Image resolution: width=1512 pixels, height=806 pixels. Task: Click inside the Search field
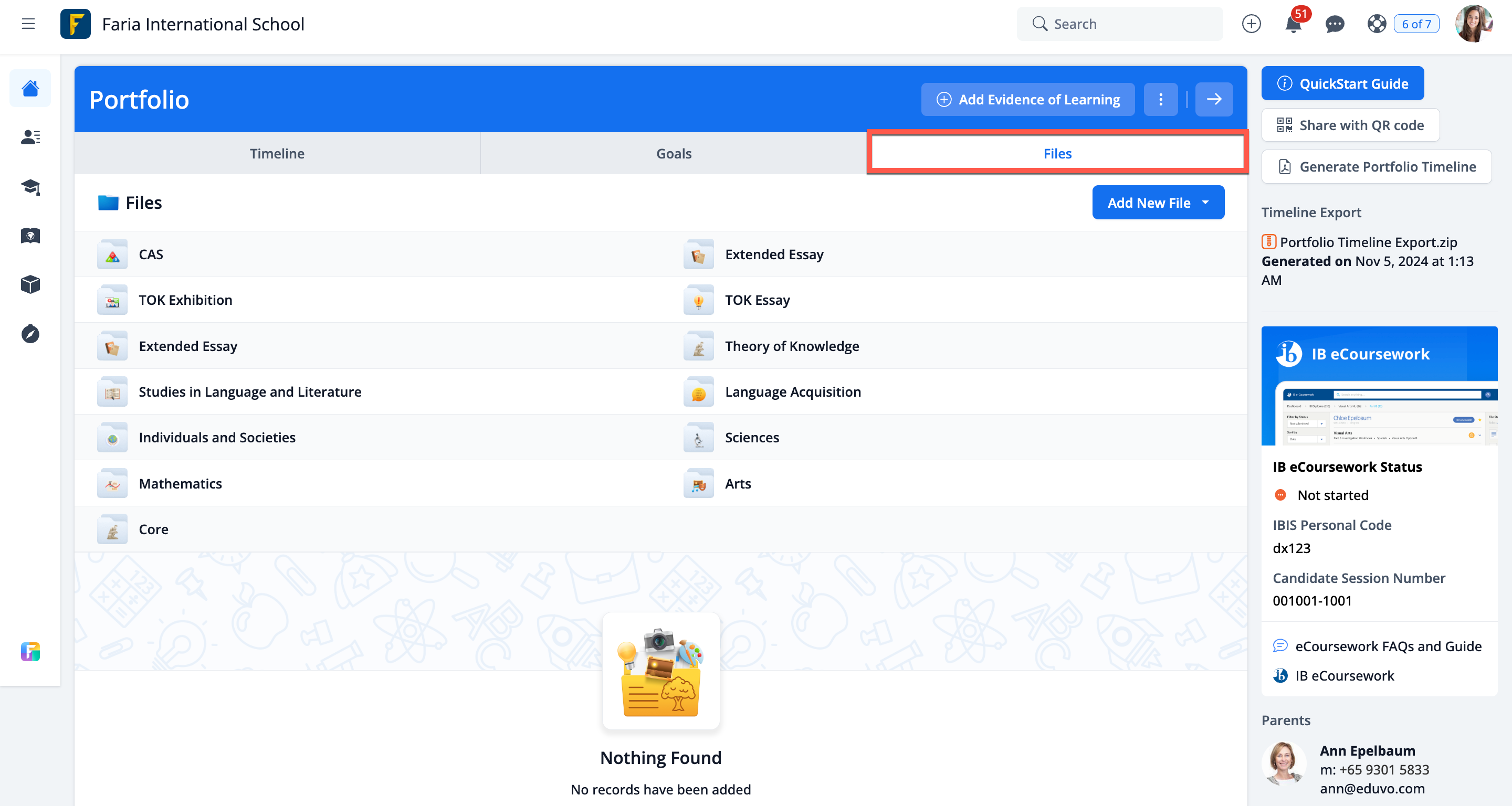tap(1119, 24)
